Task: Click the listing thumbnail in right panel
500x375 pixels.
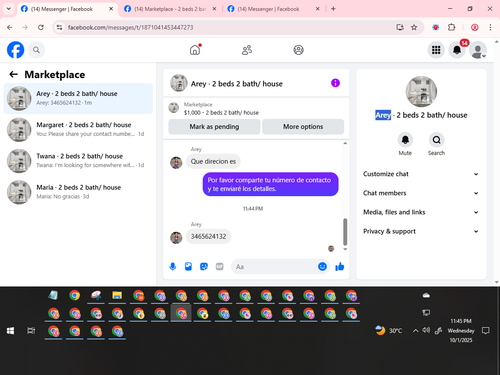Action: 421,91
